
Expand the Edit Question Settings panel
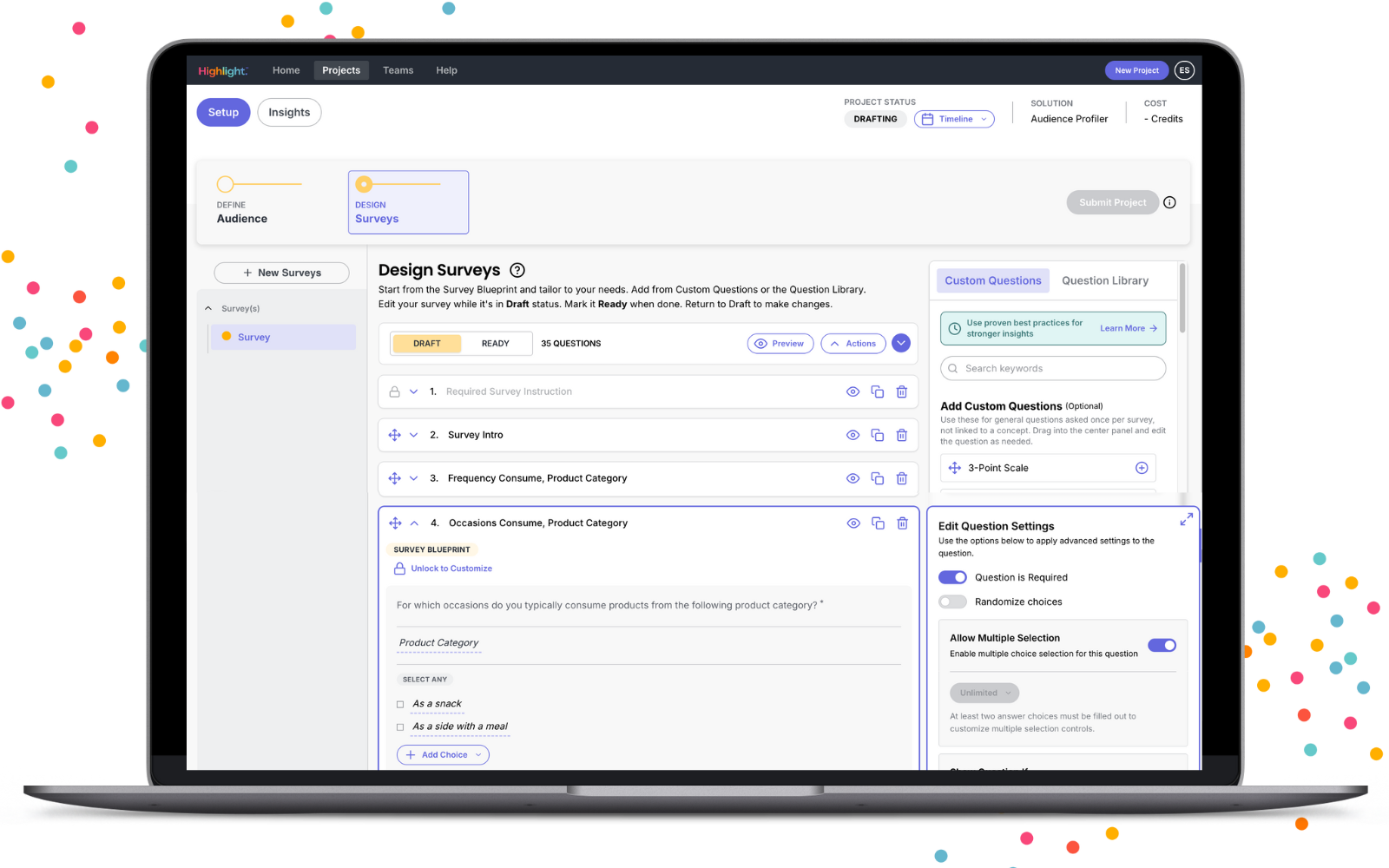(1186, 519)
